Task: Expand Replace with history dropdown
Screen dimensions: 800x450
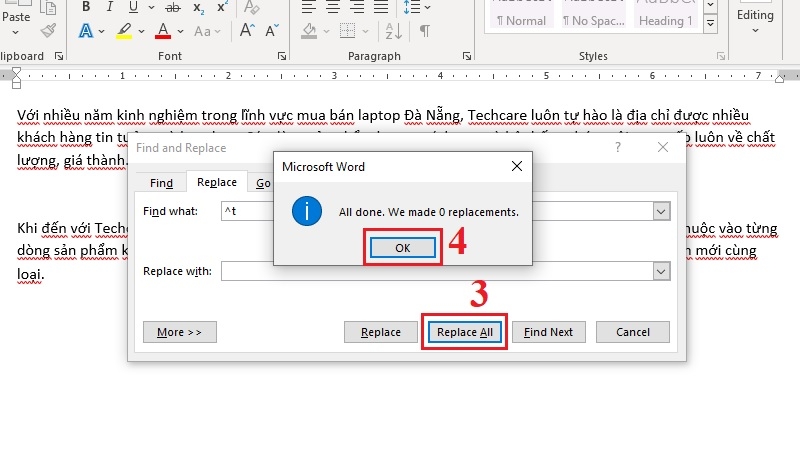Action: [x=661, y=271]
